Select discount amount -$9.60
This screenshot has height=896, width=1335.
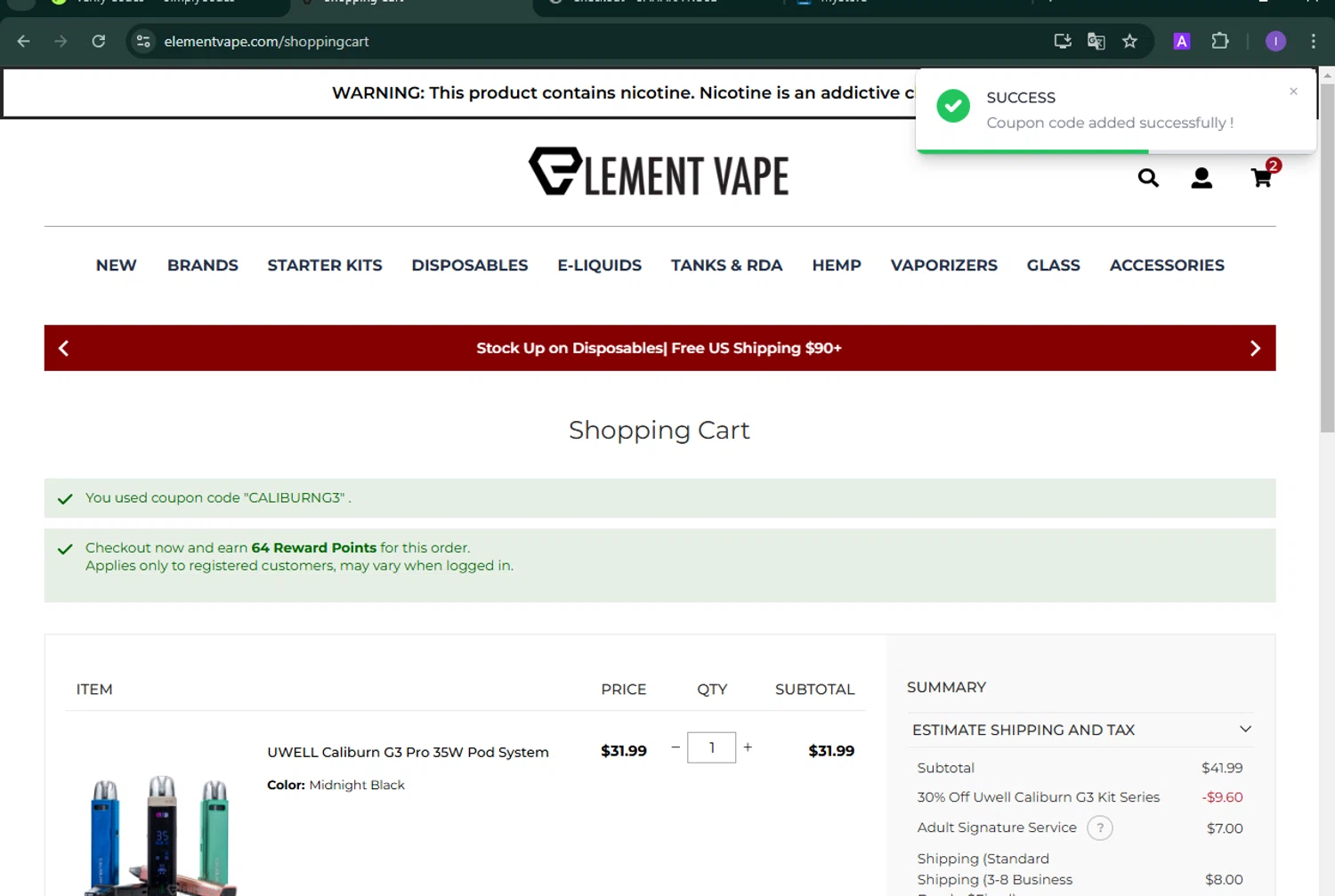(1222, 797)
